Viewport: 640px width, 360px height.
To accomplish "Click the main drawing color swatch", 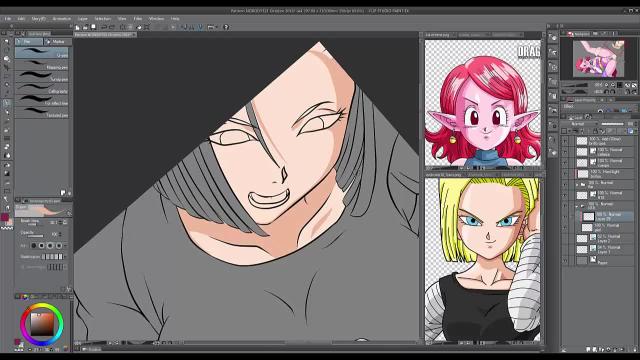I will [x=5, y=217].
